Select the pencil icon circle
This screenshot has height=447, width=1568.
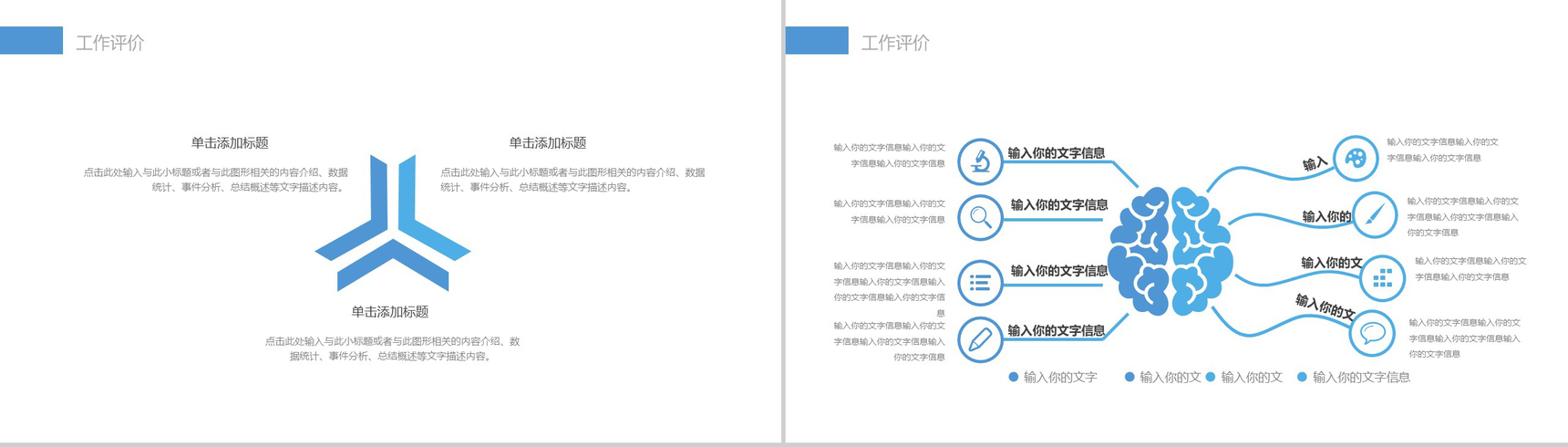coord(981,340)
